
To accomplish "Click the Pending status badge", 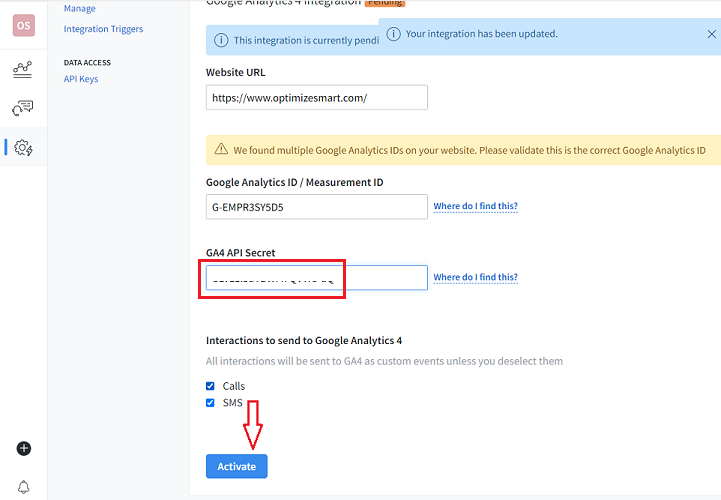I will [385, 3].
